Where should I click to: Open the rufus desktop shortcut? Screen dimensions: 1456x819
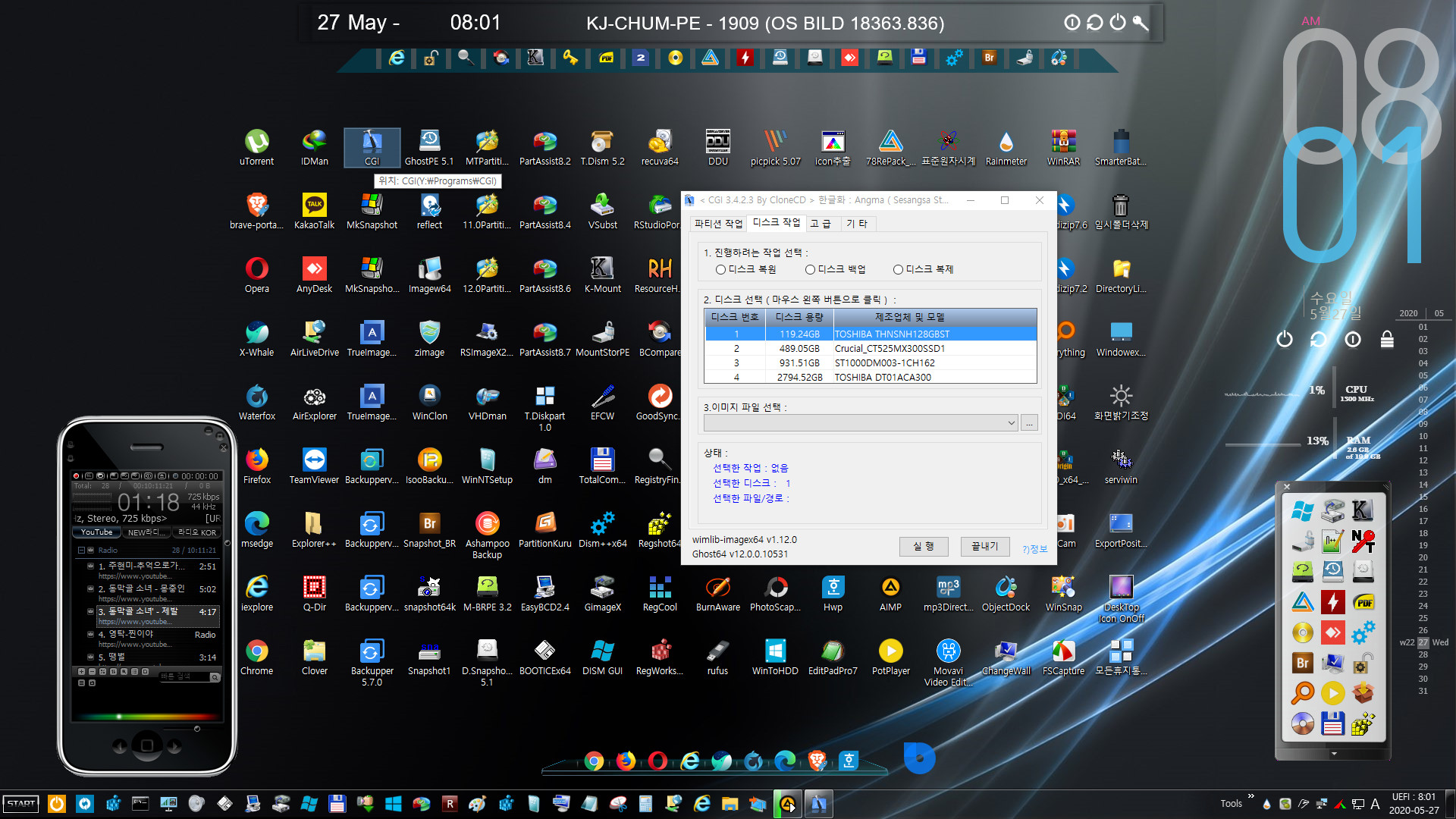[717, 657]
